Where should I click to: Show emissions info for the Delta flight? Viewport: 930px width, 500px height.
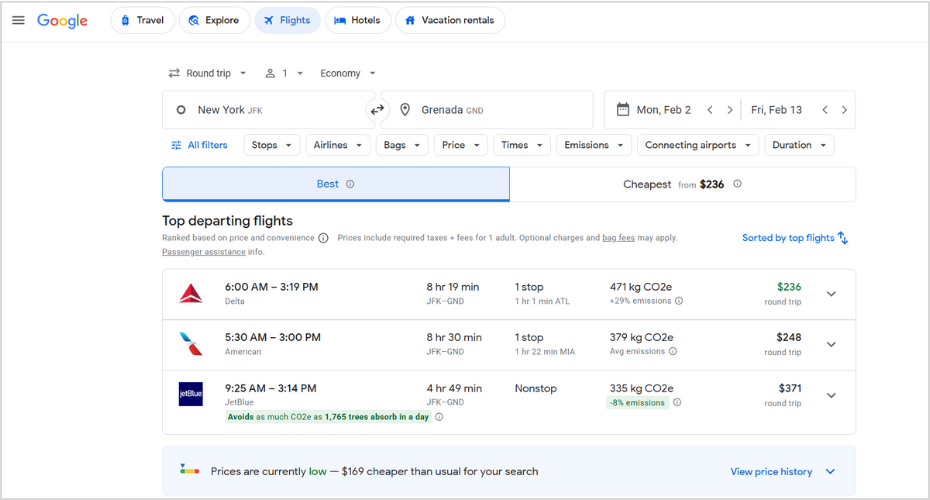679,301
